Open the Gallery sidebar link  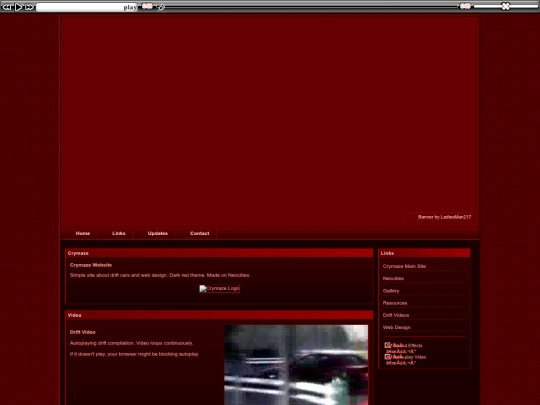[391, 291]
